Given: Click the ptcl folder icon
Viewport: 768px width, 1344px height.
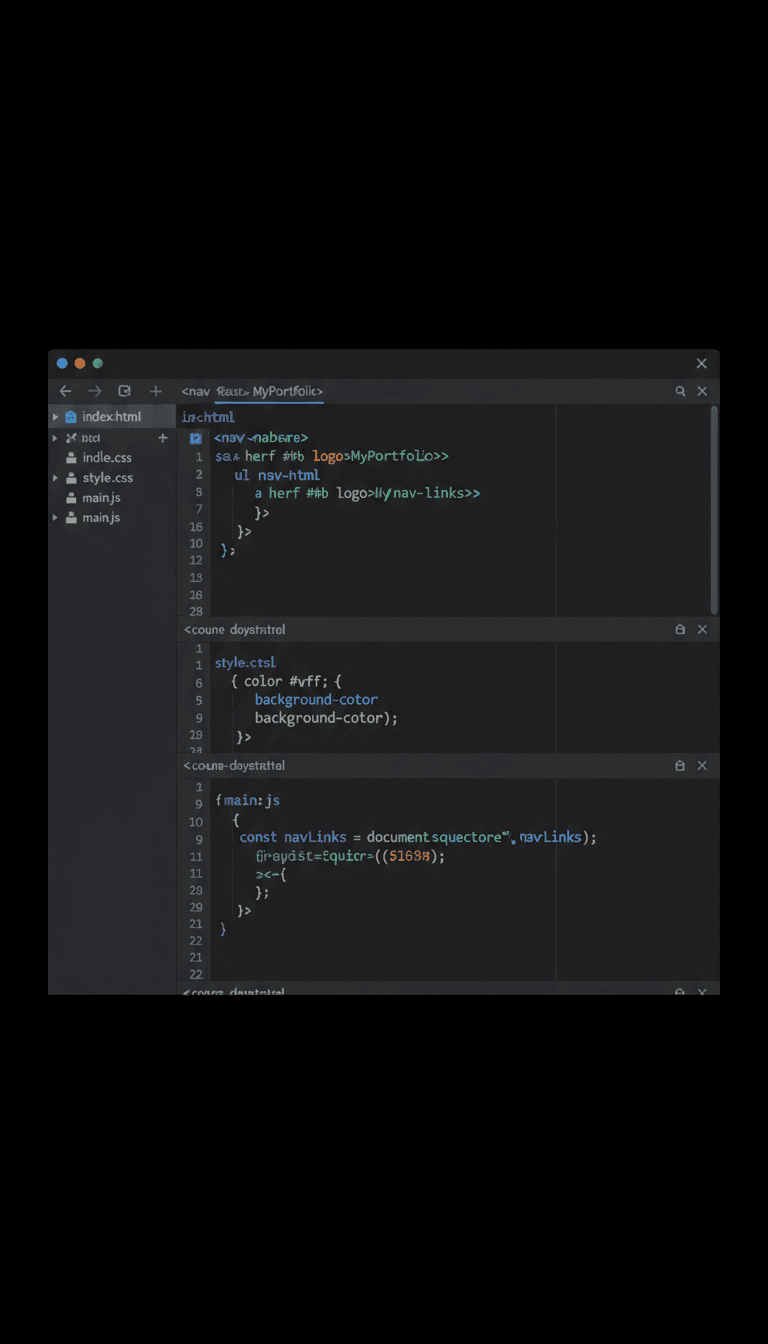Looking at the screenshot, I should [x=71, y=438].
